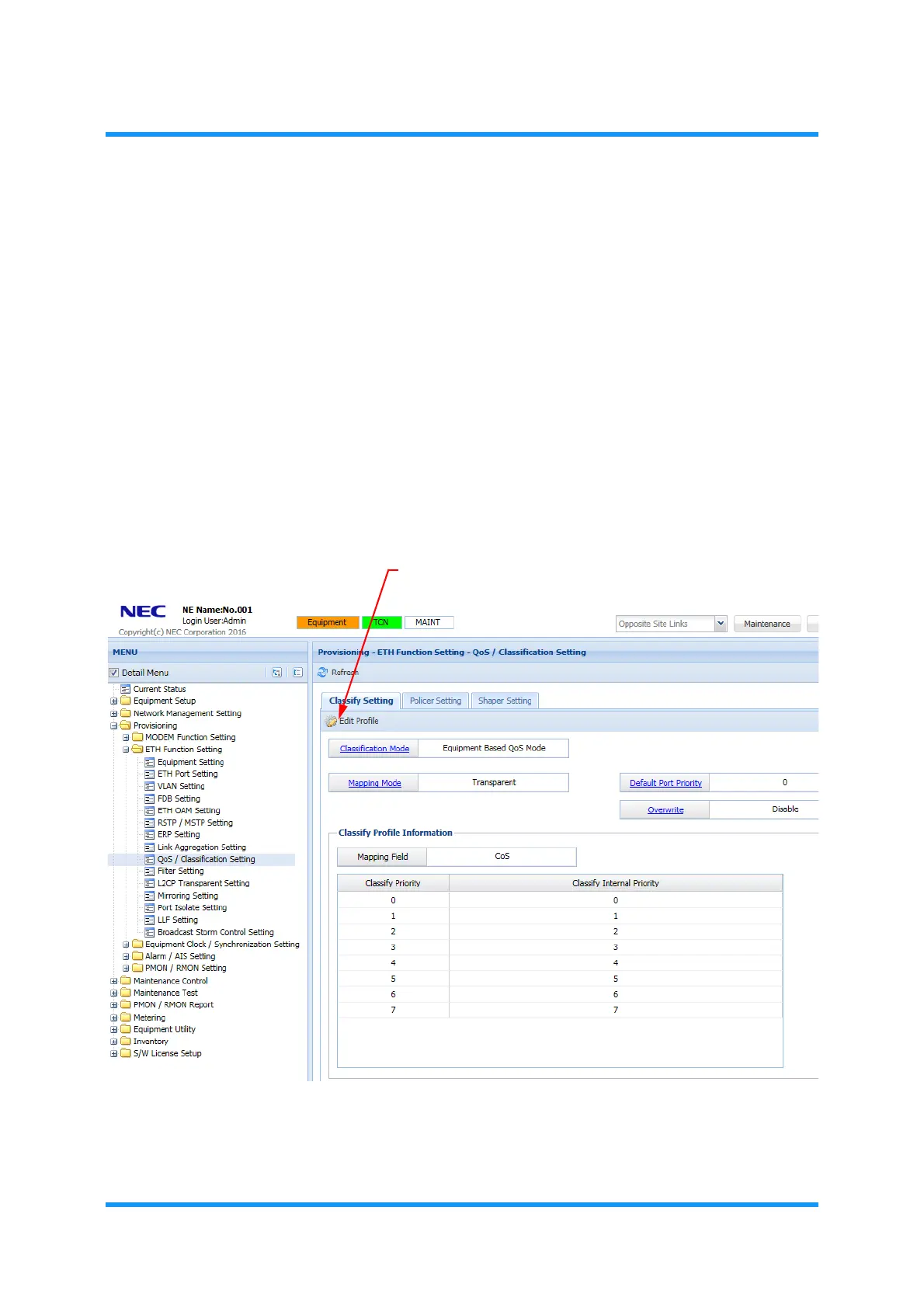Click the Link Aggregation Setting page icon
Viewport: 924px width, 1308px height.
(149, 847)
